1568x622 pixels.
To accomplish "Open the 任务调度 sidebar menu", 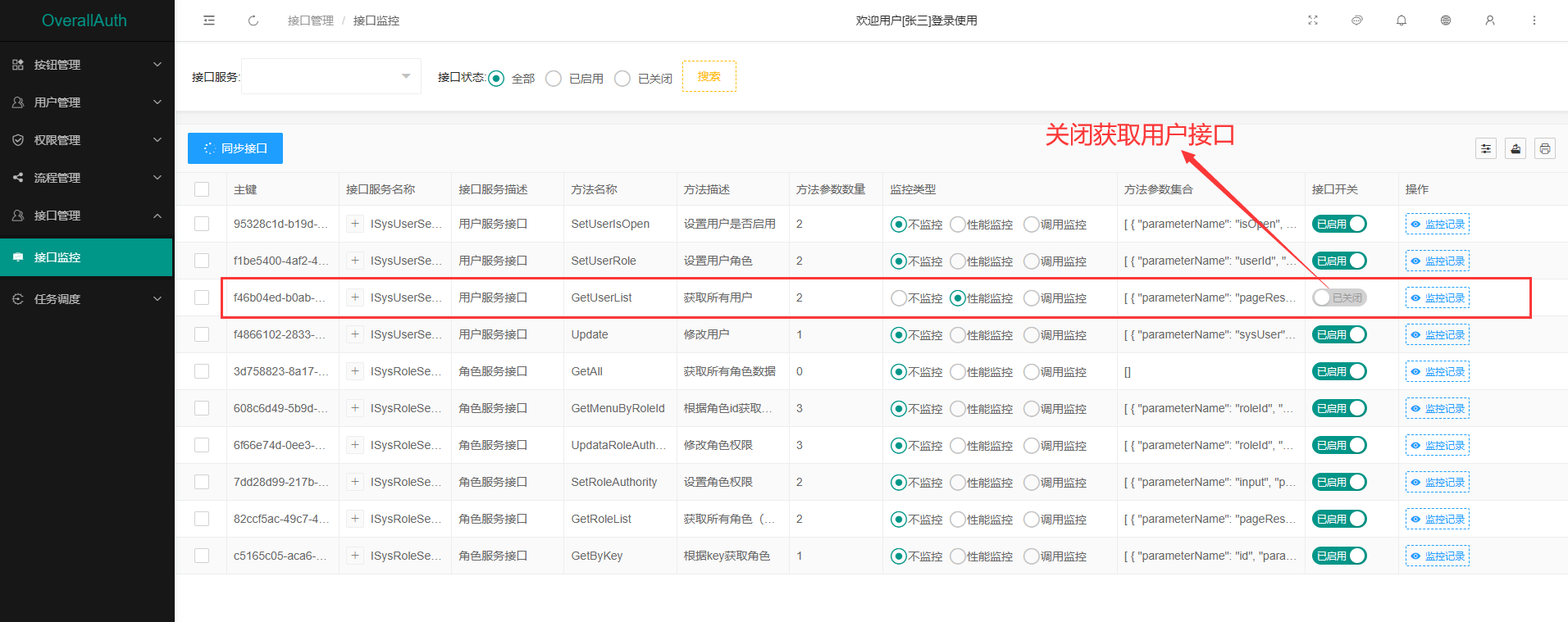I will (x=86, y=299).
